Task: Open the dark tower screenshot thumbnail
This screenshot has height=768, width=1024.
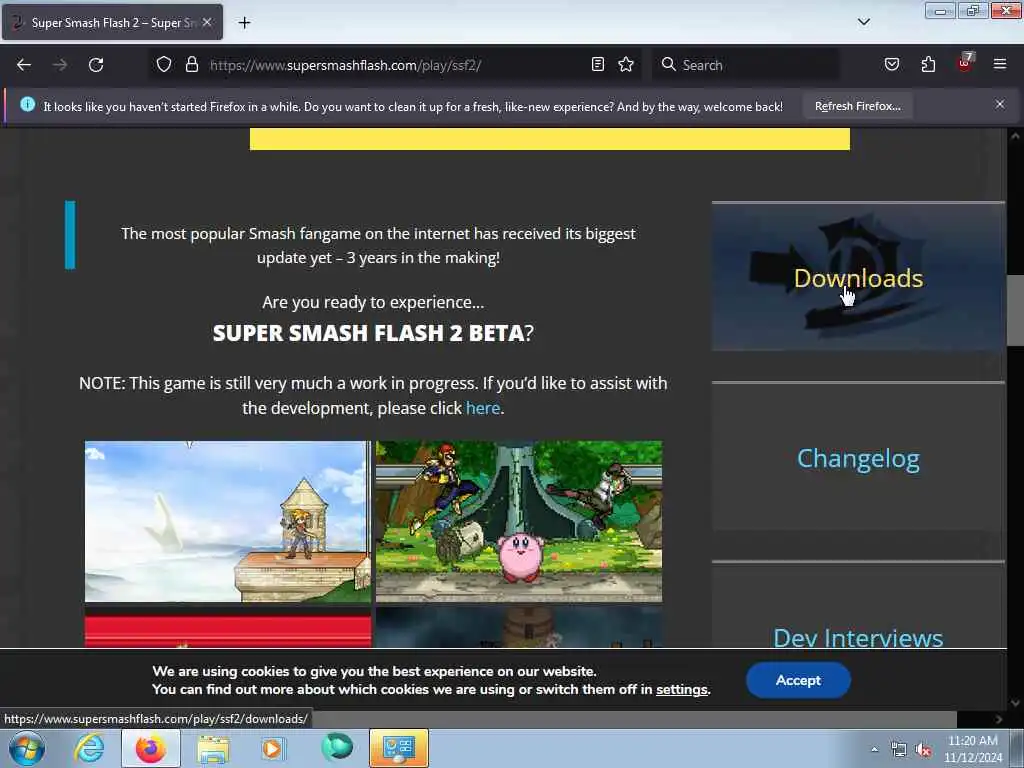Action: [519, 628]
